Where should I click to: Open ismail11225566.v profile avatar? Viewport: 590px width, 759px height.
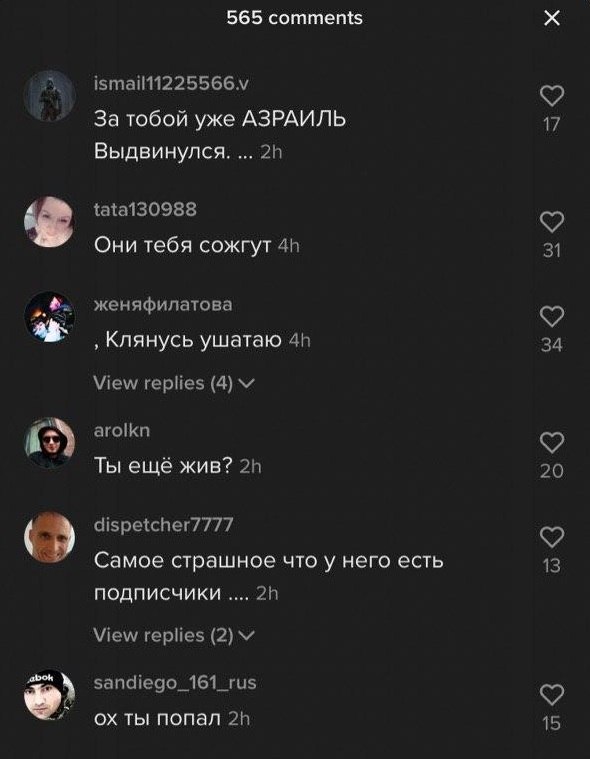(49, 96)
